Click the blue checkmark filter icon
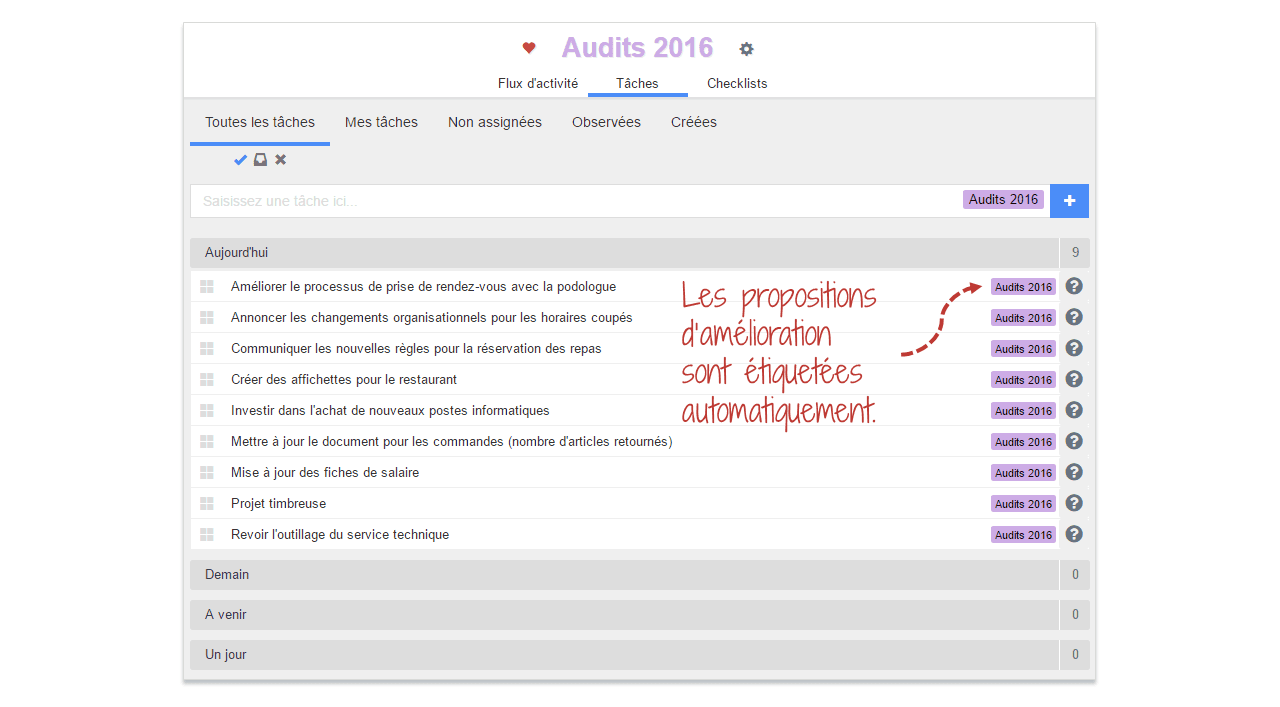The image size is (1280, 707). click(240, 160)
